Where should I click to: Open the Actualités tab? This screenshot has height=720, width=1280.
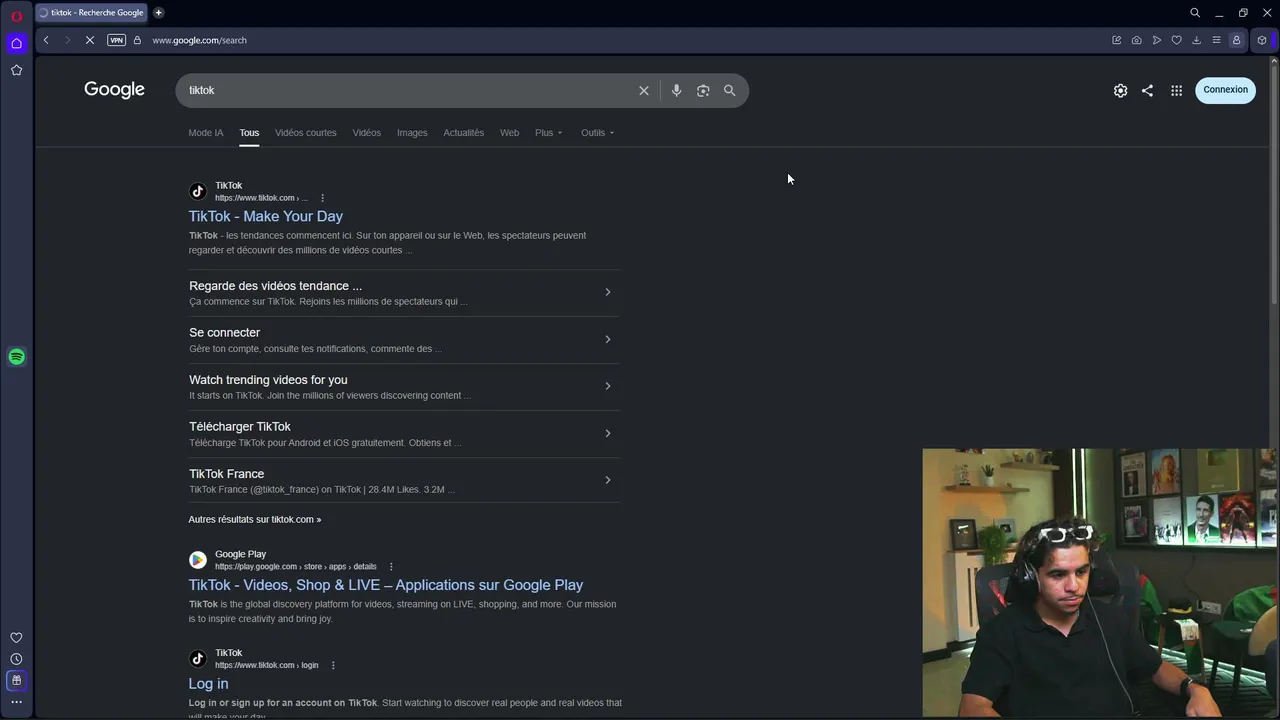click(x=463, y=133)
